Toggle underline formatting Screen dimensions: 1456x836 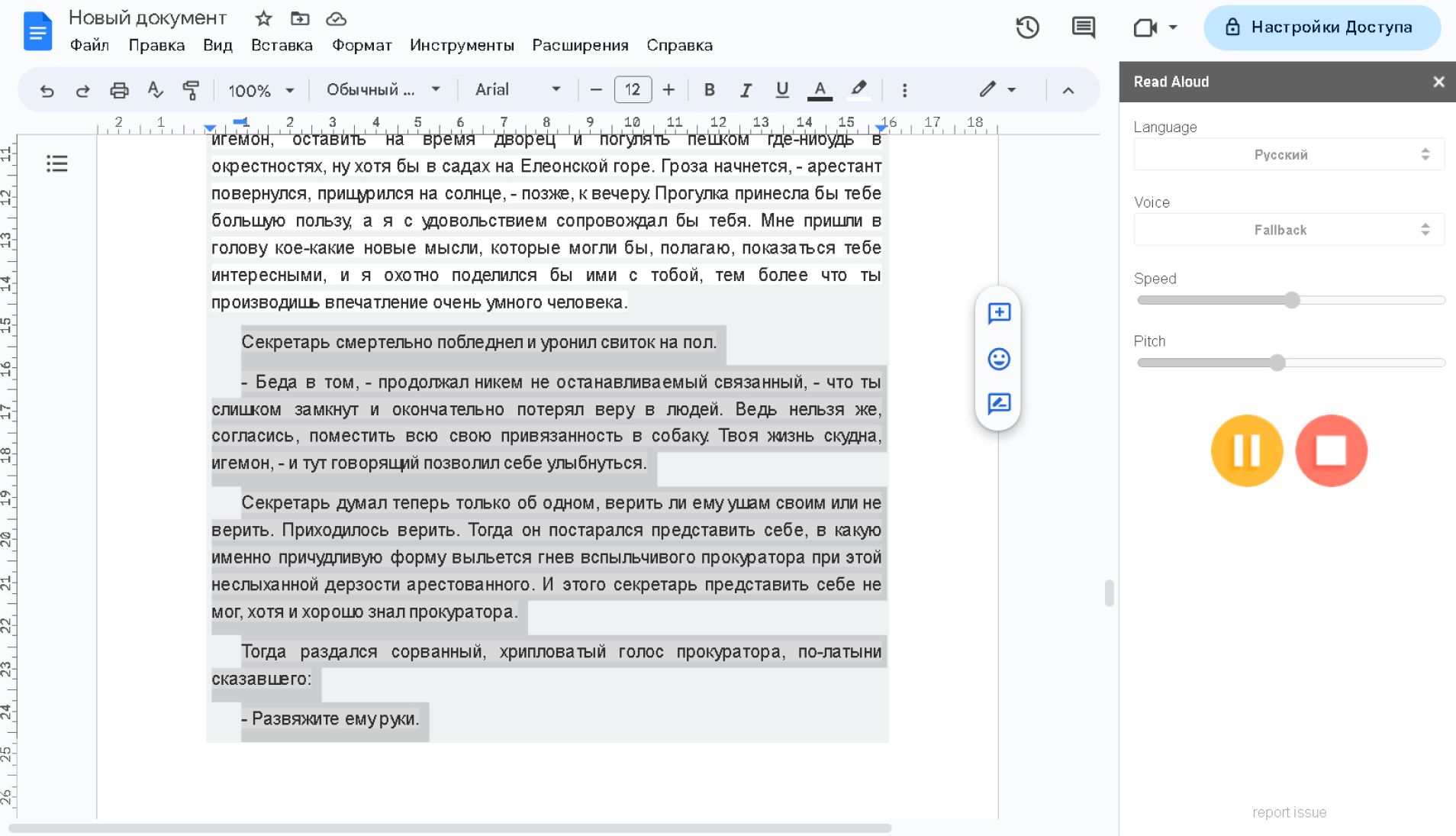click(x=781, y=90)
